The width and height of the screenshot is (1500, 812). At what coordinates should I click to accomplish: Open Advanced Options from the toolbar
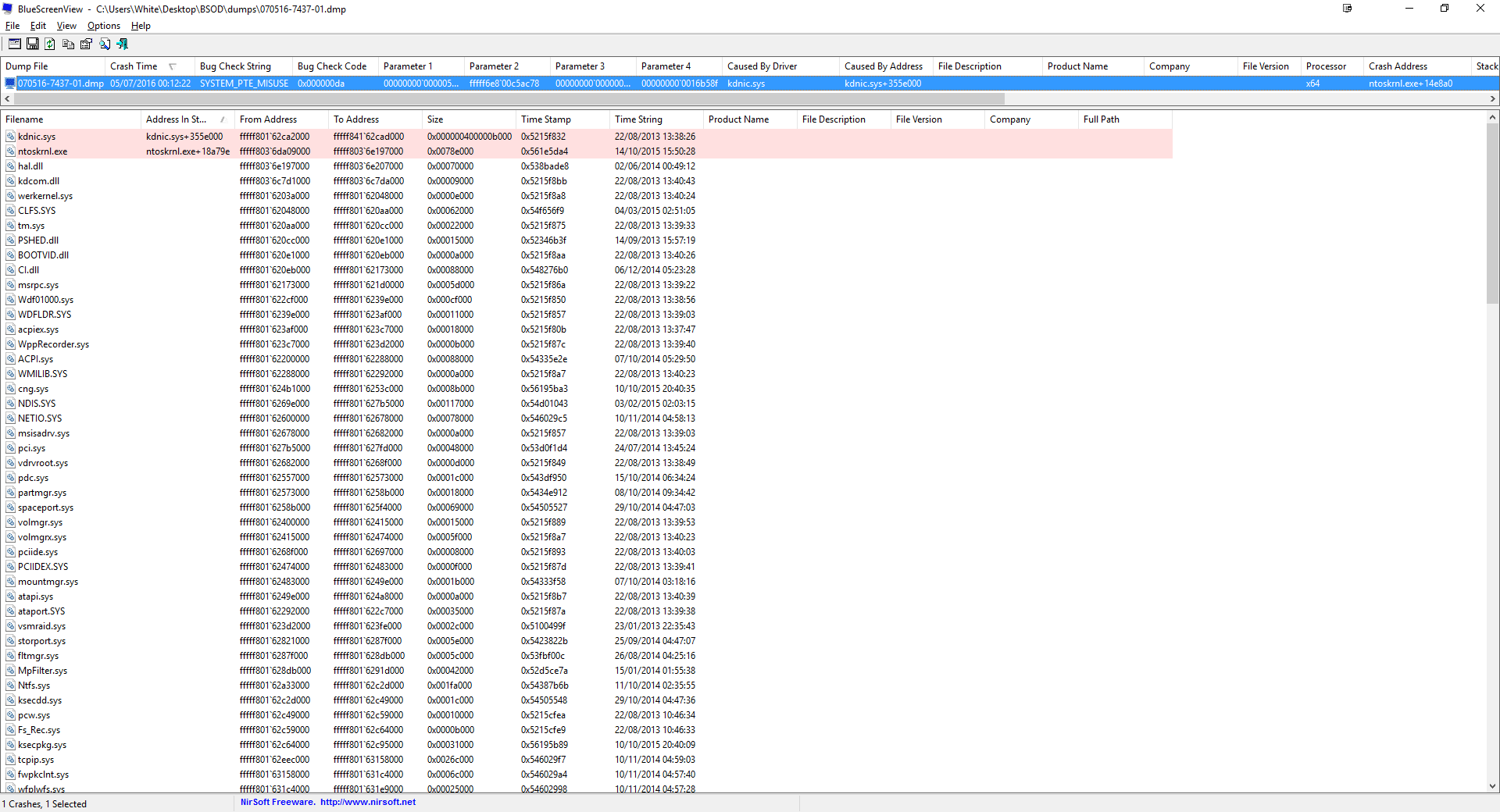click(15, 45)
